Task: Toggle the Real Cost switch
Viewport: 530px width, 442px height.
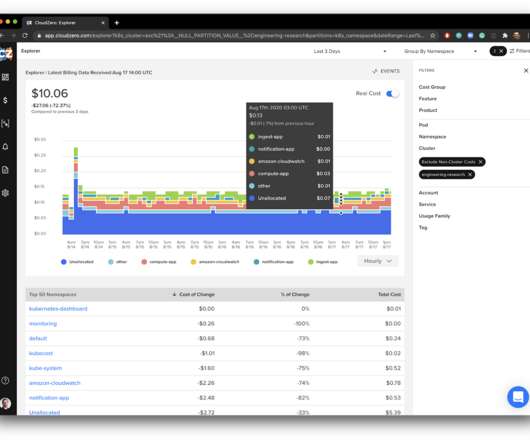Action: coord(392,94)
